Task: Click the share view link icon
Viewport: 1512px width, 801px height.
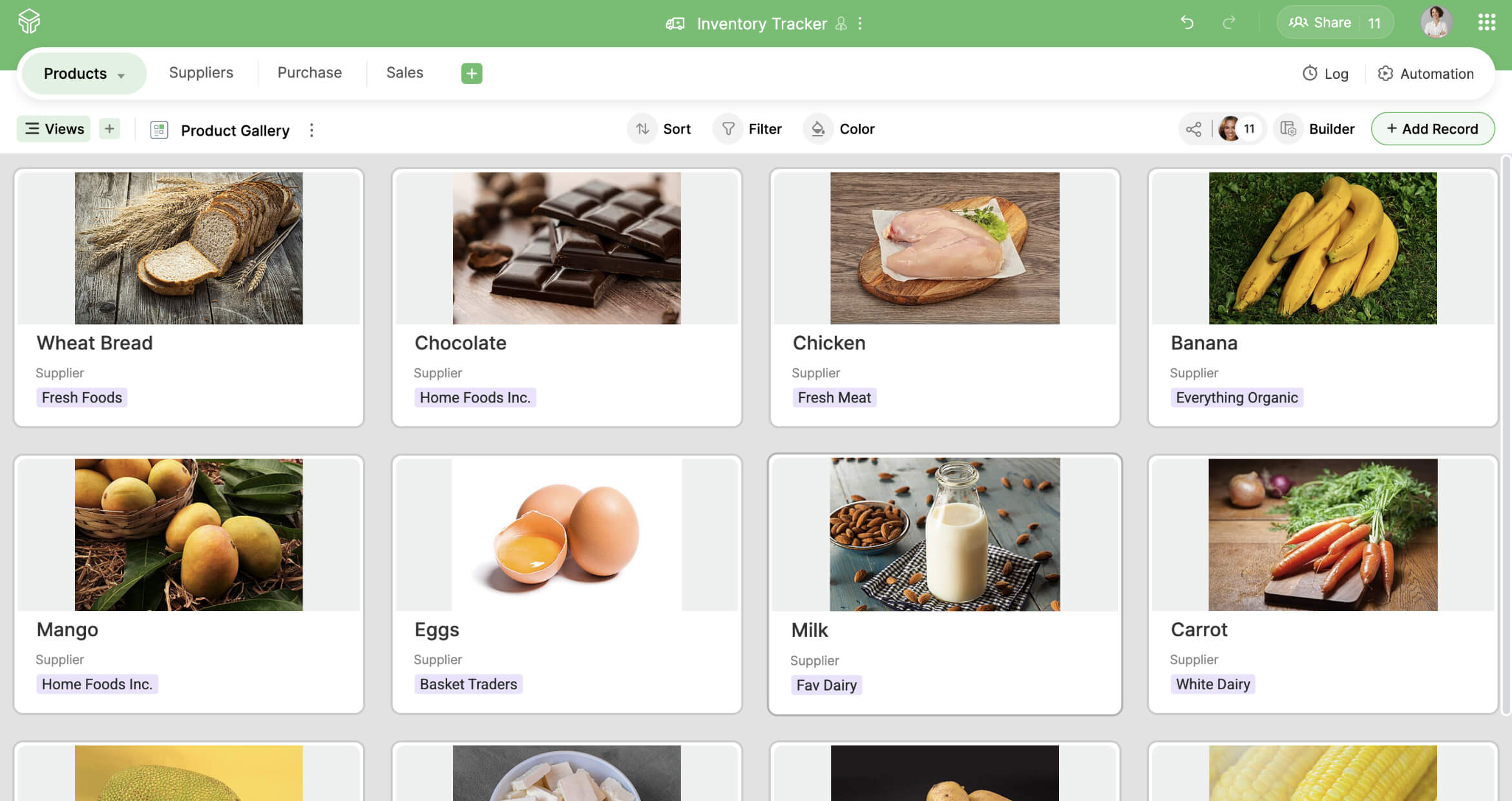Action: [x=1193, y=129]
